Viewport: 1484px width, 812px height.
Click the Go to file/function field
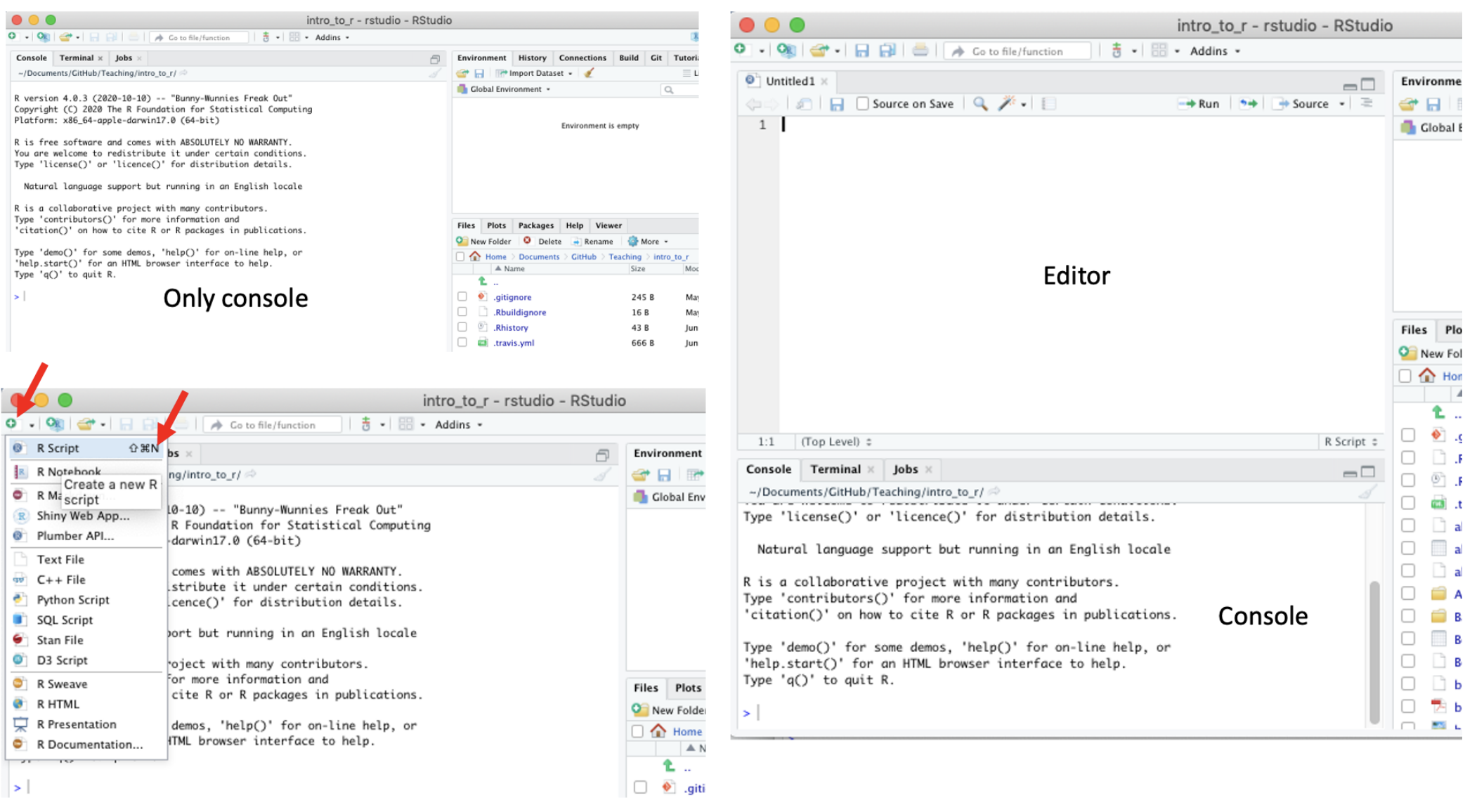pyautogui.click(x=1017, y=51)
